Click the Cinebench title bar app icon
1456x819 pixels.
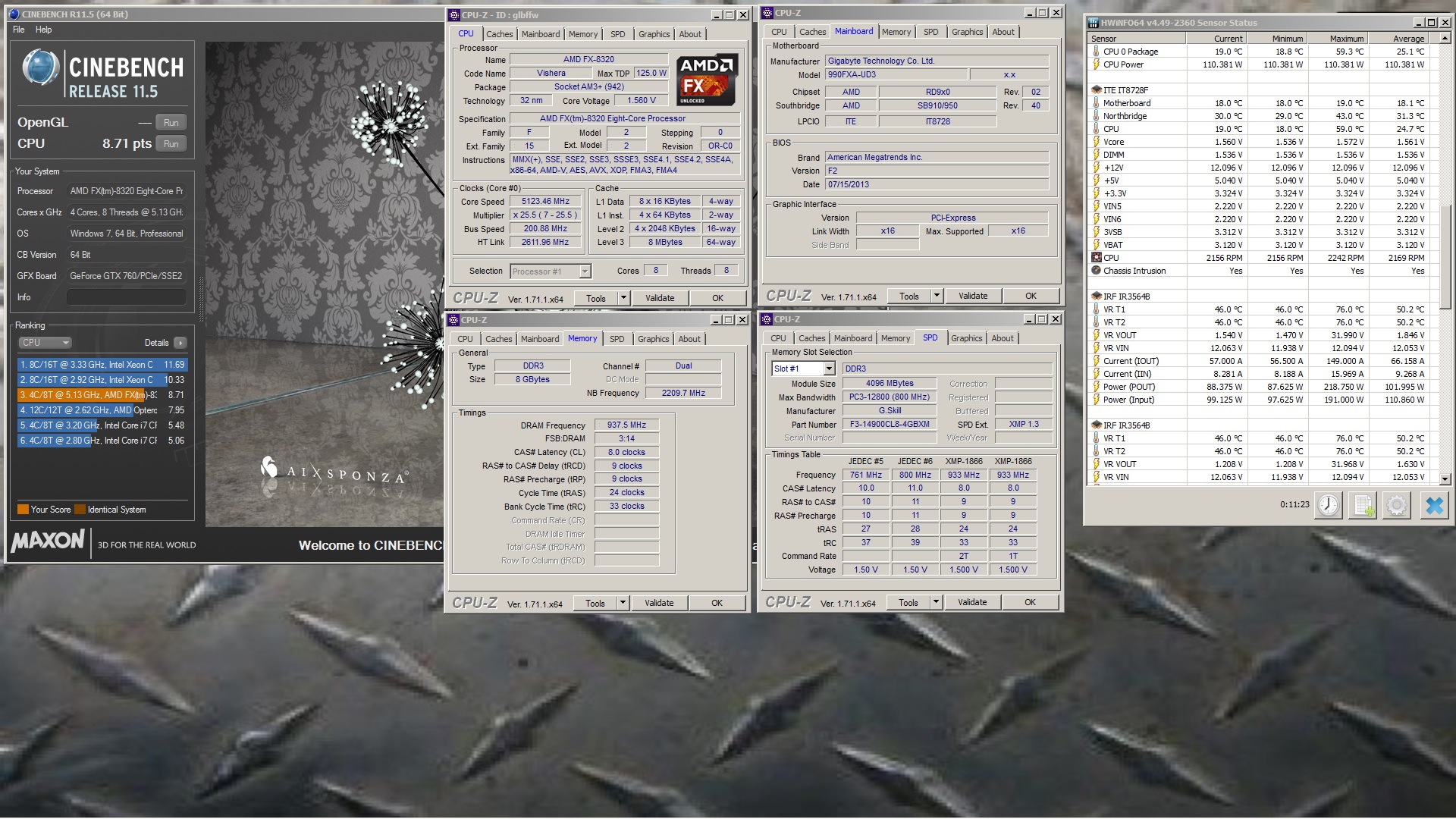pos(14,14)
